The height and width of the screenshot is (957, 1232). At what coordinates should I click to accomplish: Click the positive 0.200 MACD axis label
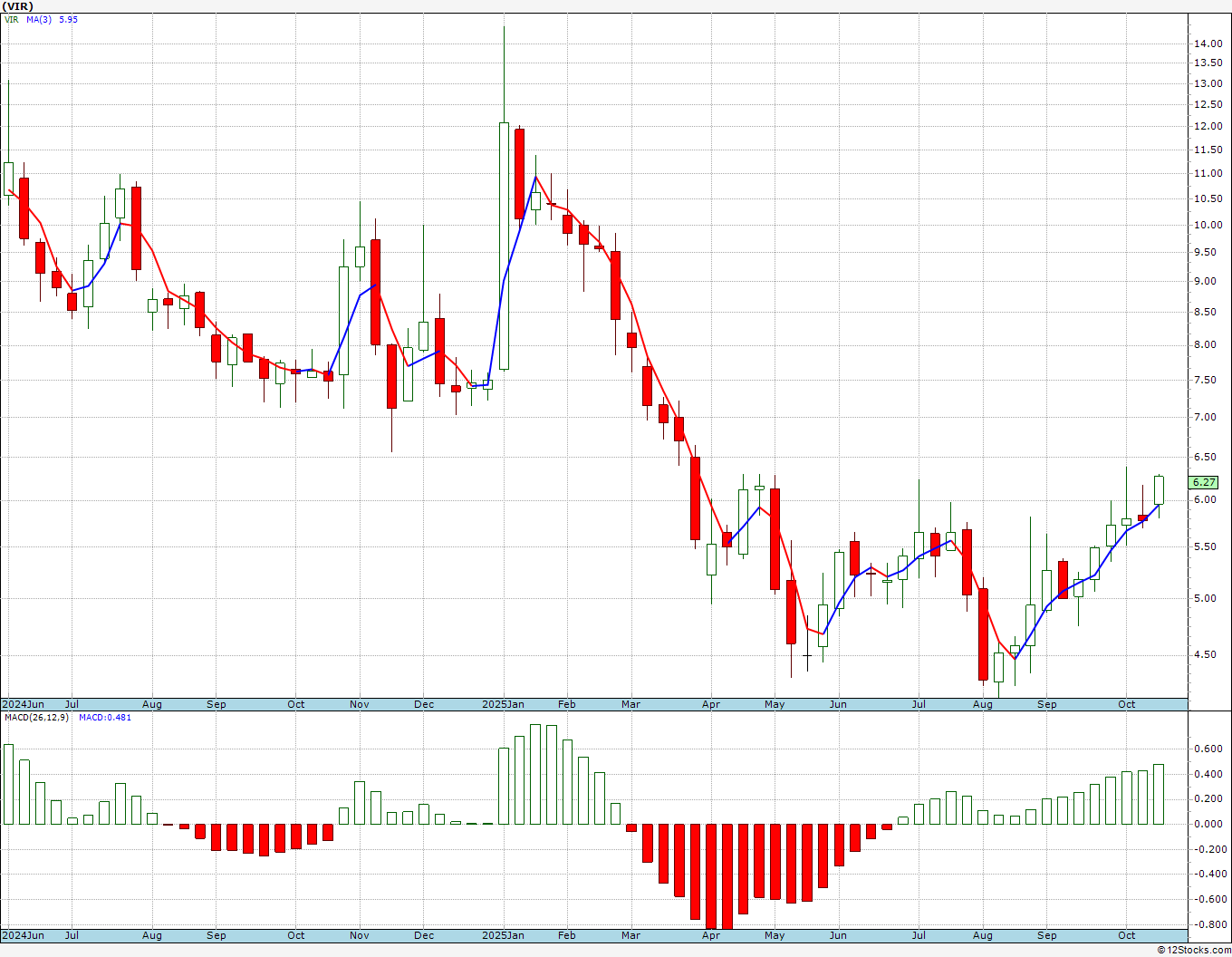(1208, 799)
